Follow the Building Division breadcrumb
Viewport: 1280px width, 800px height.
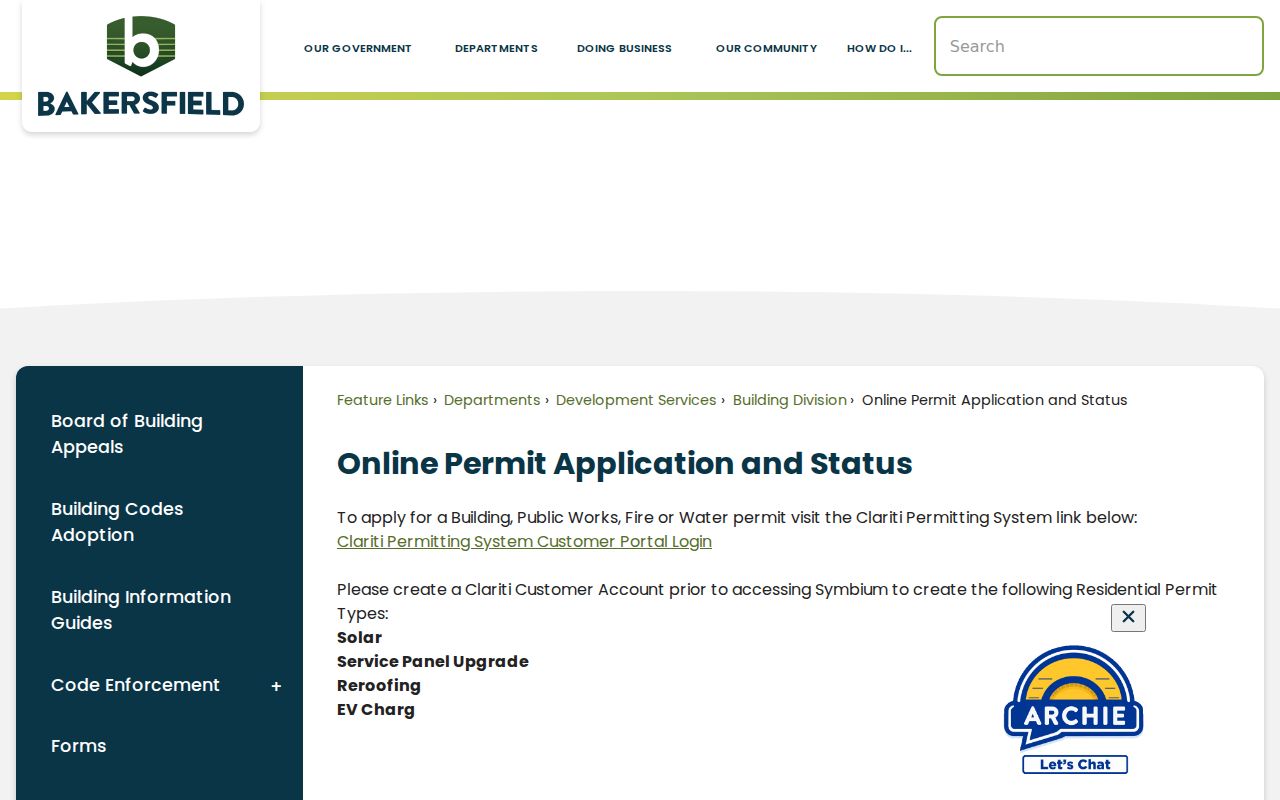790,400
